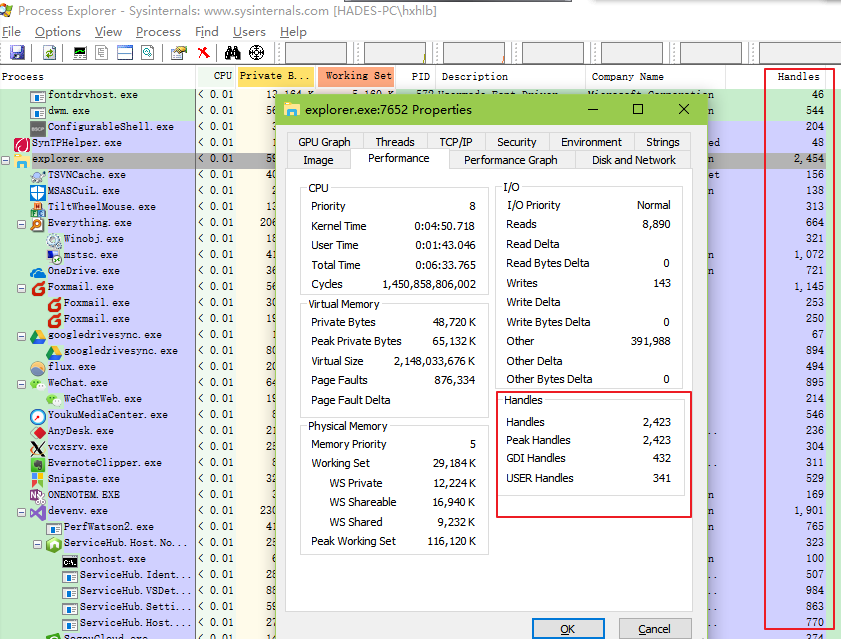Open System Information graph toolbar icon

(80, 53)
